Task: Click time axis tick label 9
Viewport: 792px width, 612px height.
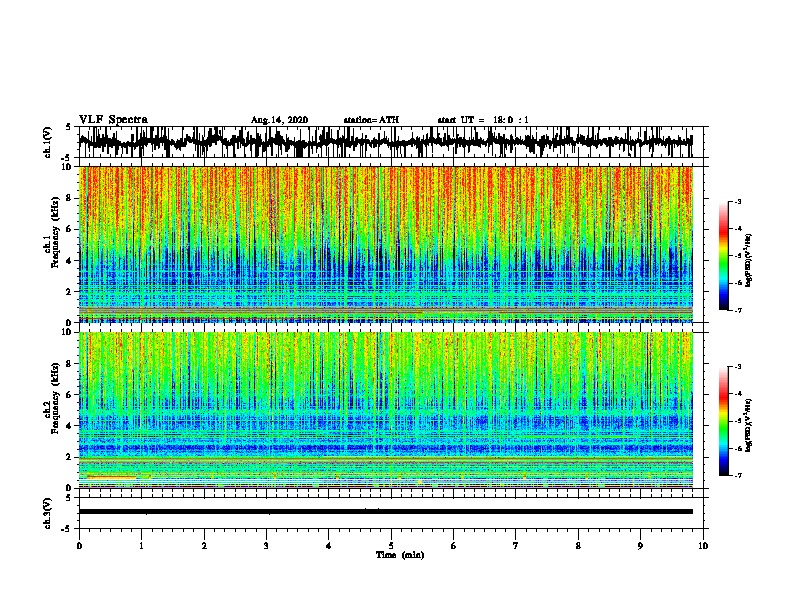Action: (x=640, y=545)
